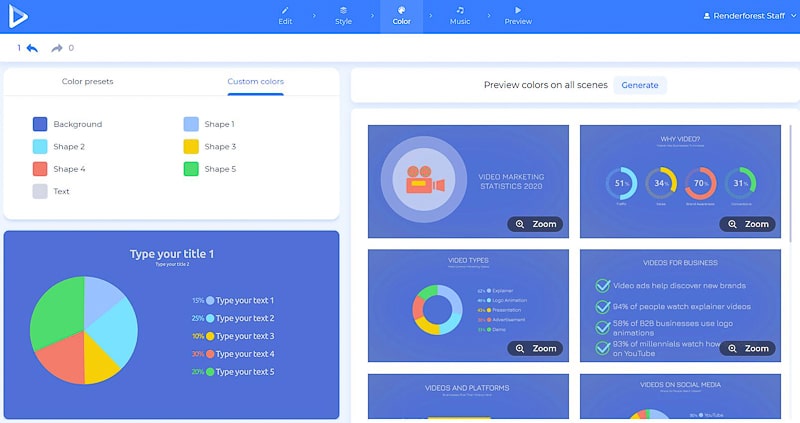
Task: Click the Renderforest logo icon
Action: tap(19, 16)
